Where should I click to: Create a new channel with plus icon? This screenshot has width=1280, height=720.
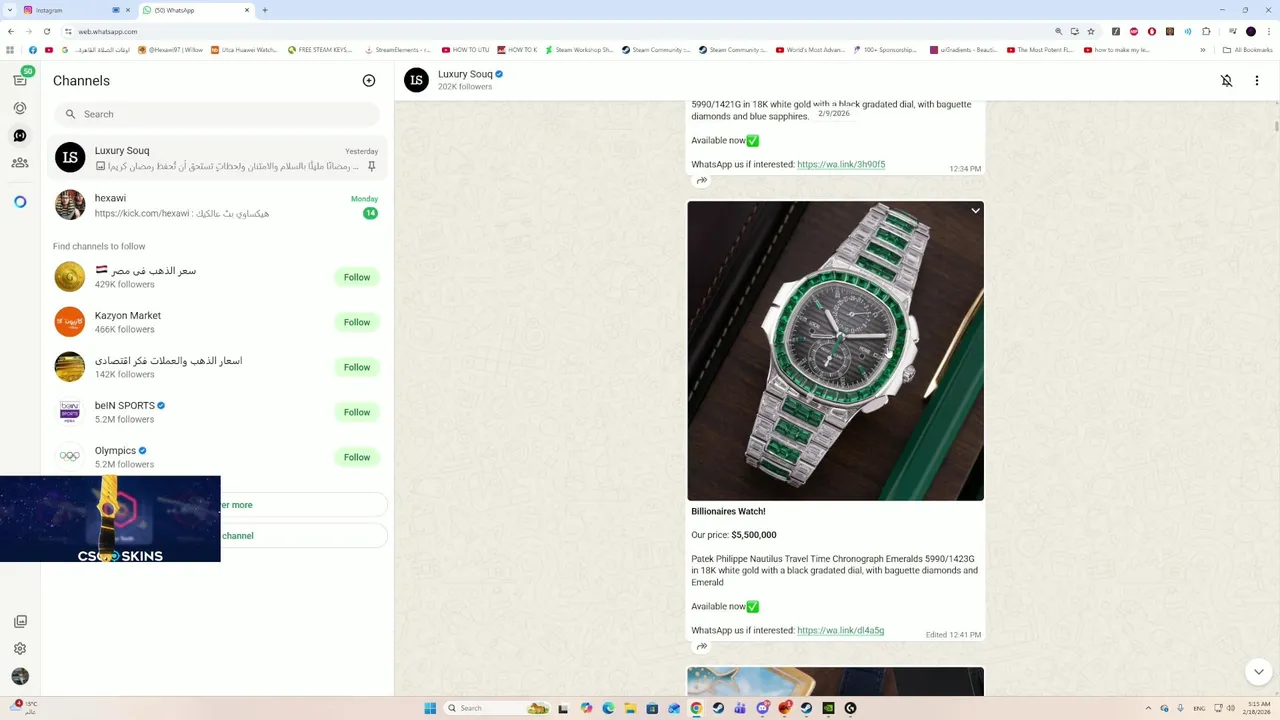point(369,81)
